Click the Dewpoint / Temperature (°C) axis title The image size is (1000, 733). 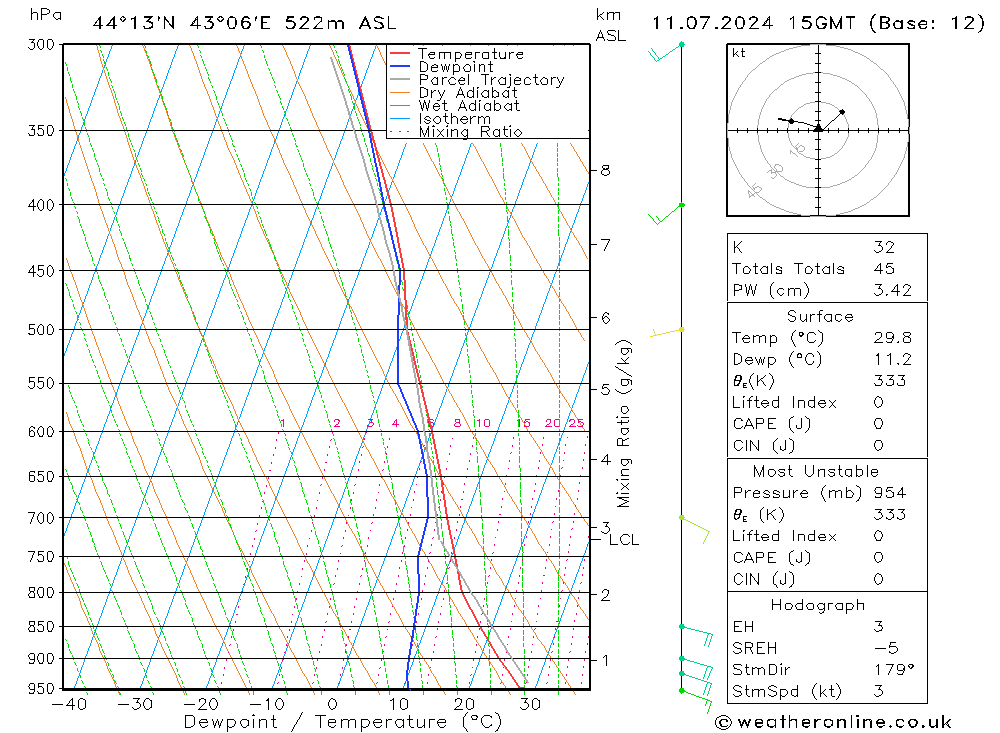tap(343, 722)
